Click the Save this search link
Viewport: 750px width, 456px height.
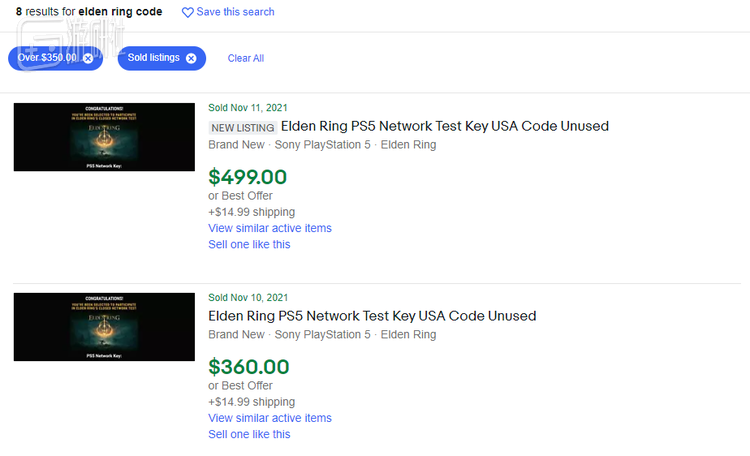click(x=235, y=12)
